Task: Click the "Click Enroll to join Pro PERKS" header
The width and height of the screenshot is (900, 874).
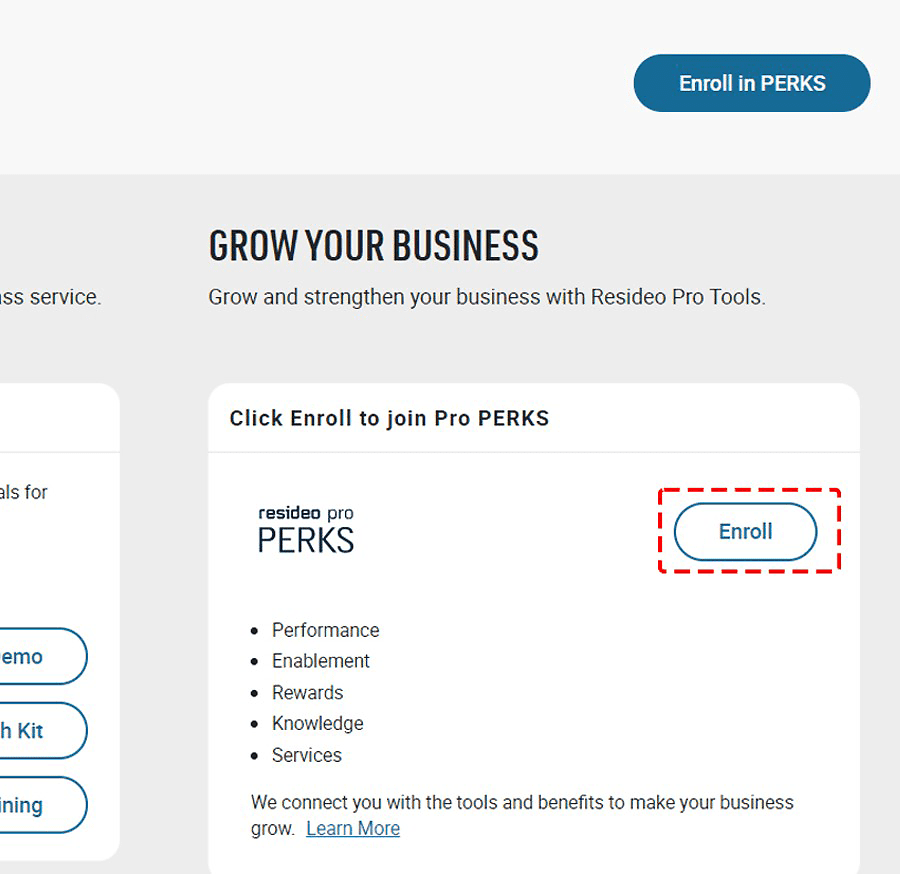Action: click(x=389, y=418)
